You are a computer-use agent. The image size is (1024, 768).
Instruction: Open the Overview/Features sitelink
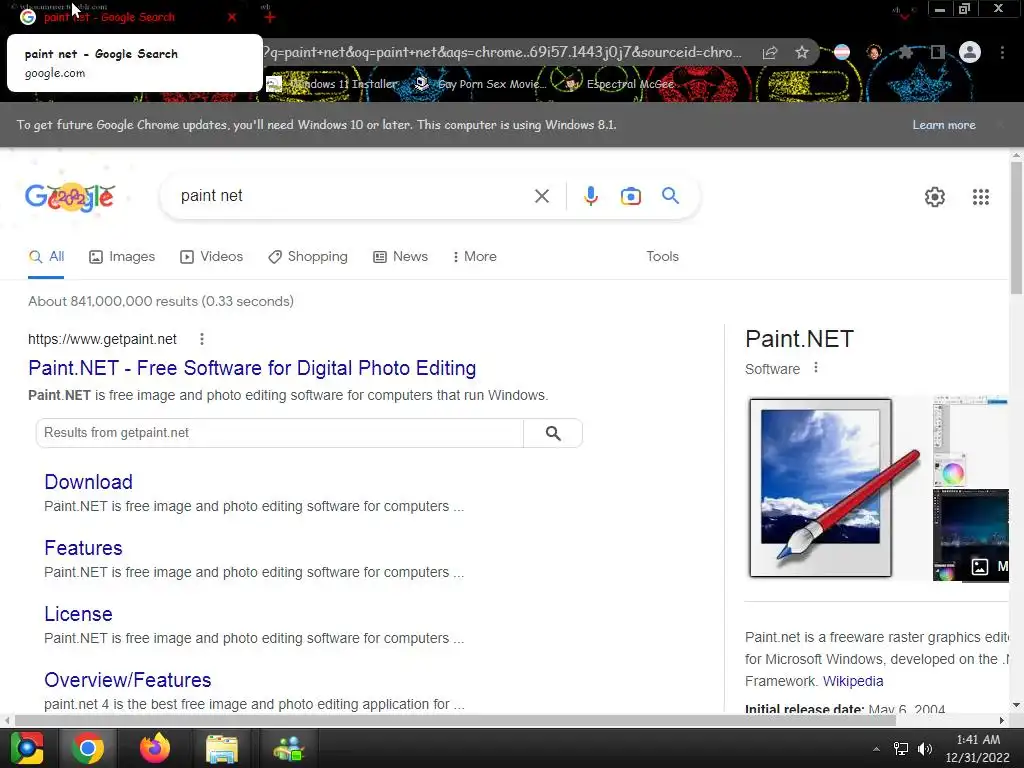[x=127, y=680]
